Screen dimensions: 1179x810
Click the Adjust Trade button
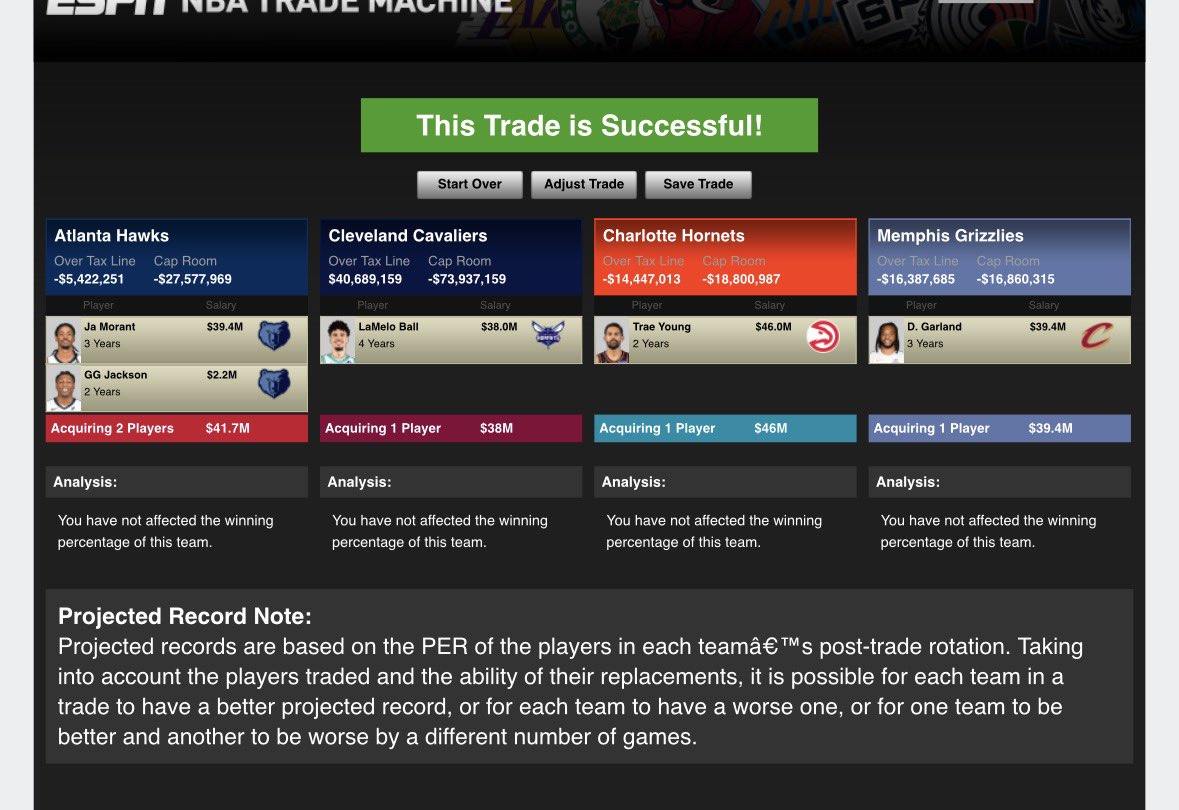coord(583,184)
